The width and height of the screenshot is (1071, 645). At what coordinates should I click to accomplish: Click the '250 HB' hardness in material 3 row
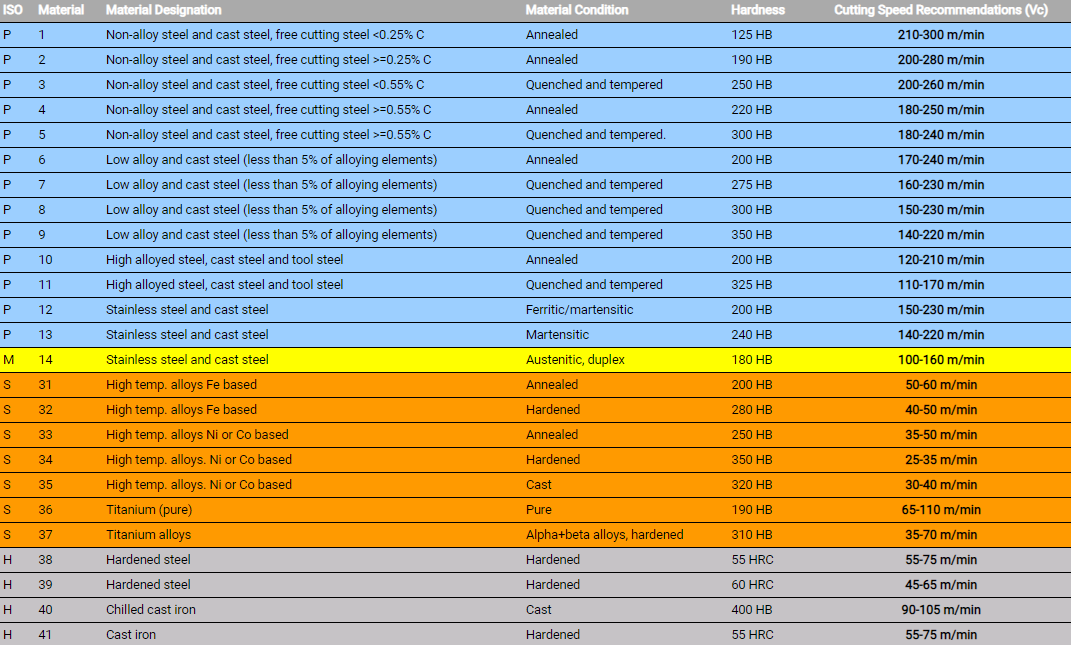pos(751,85)
